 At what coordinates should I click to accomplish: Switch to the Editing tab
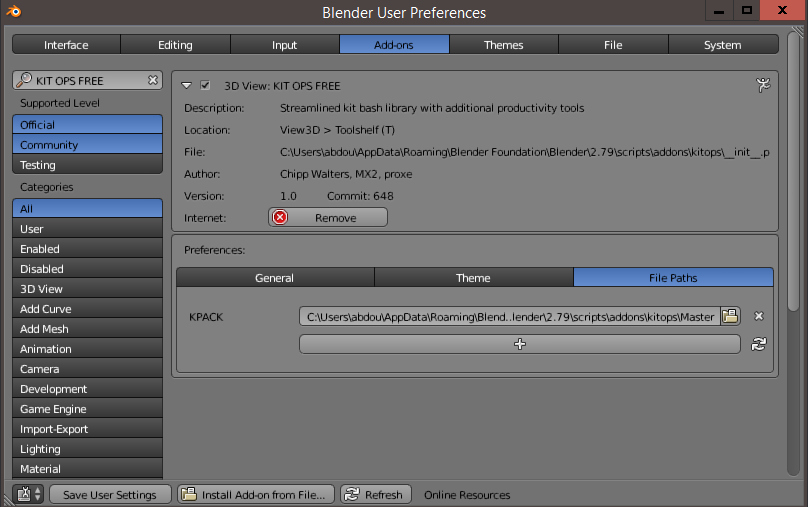pos(175,45)
